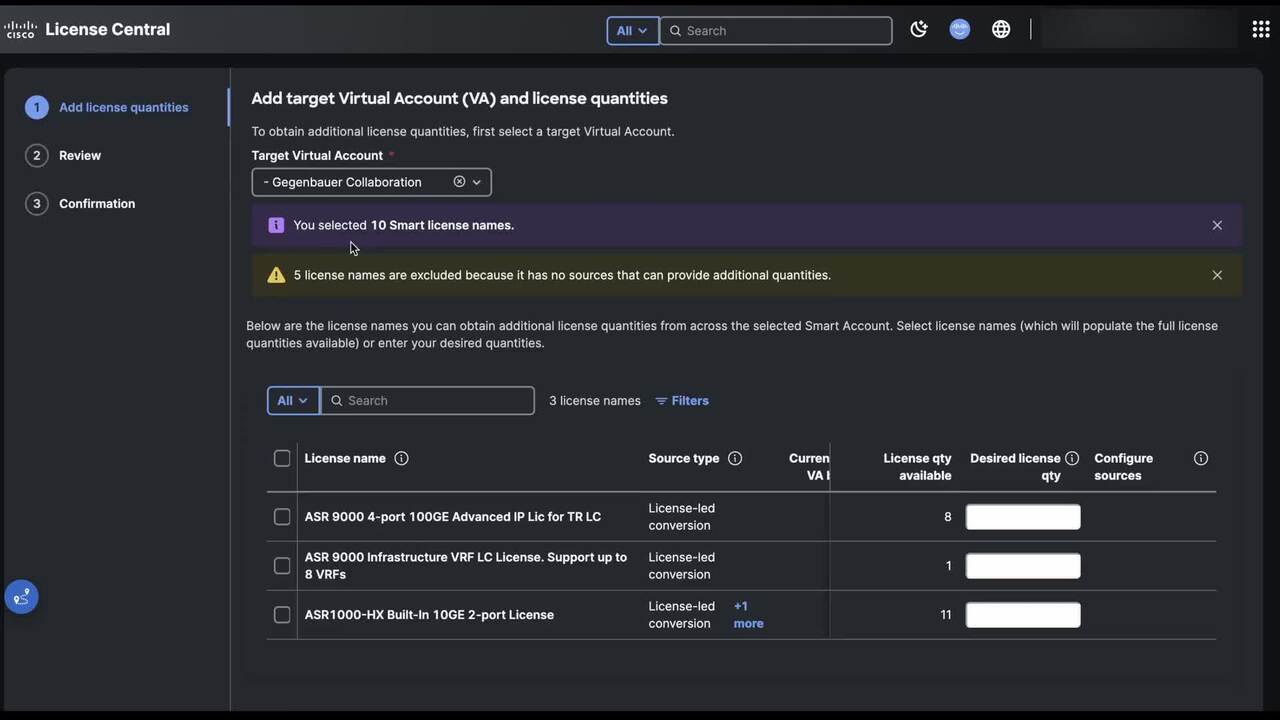The image size is (1280, 720).
Task: Open the user profile avatar
Action: click(x=960, y=30)
